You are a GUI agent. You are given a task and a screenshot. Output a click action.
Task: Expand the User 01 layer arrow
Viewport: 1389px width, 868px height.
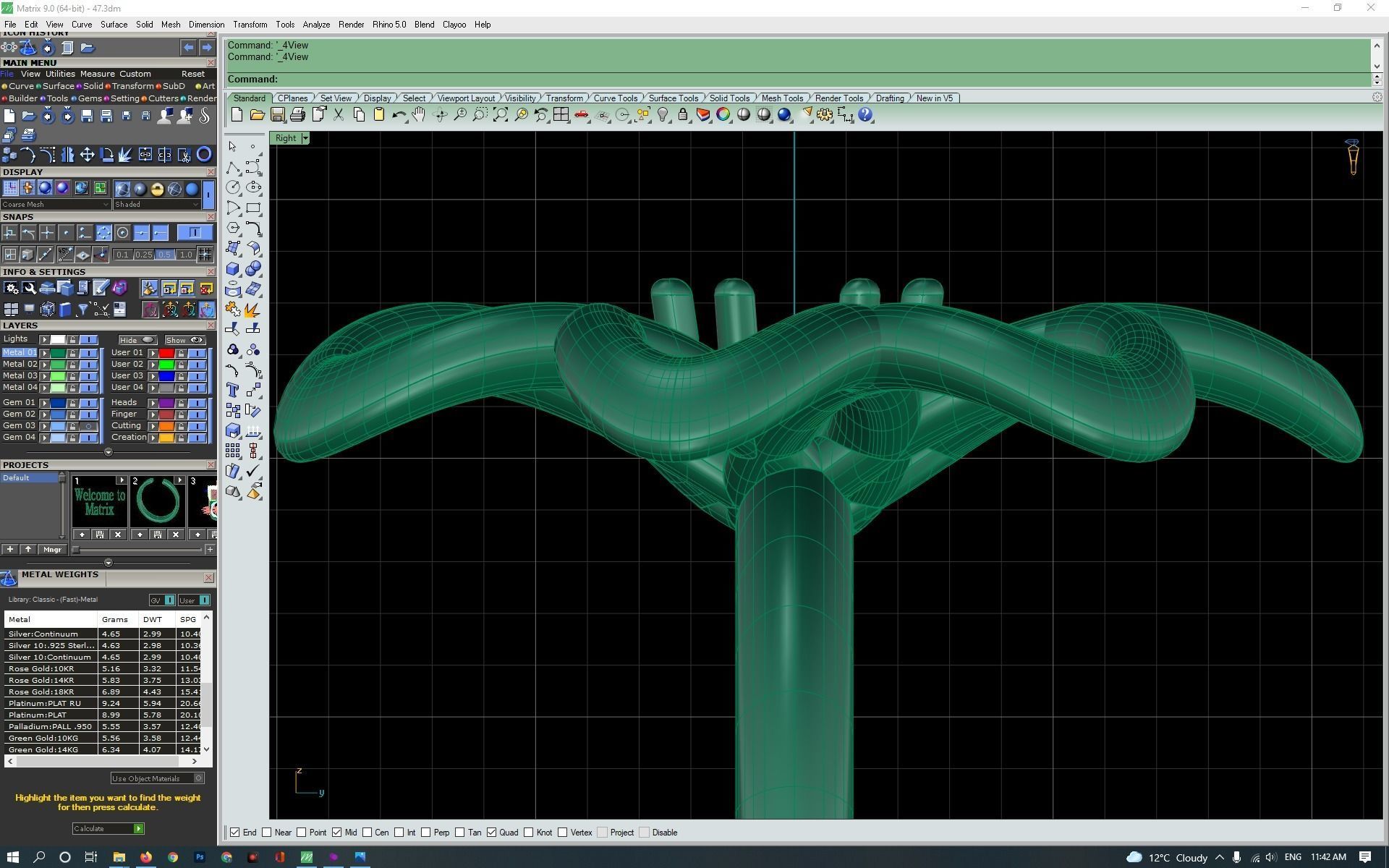coord(153,353)
